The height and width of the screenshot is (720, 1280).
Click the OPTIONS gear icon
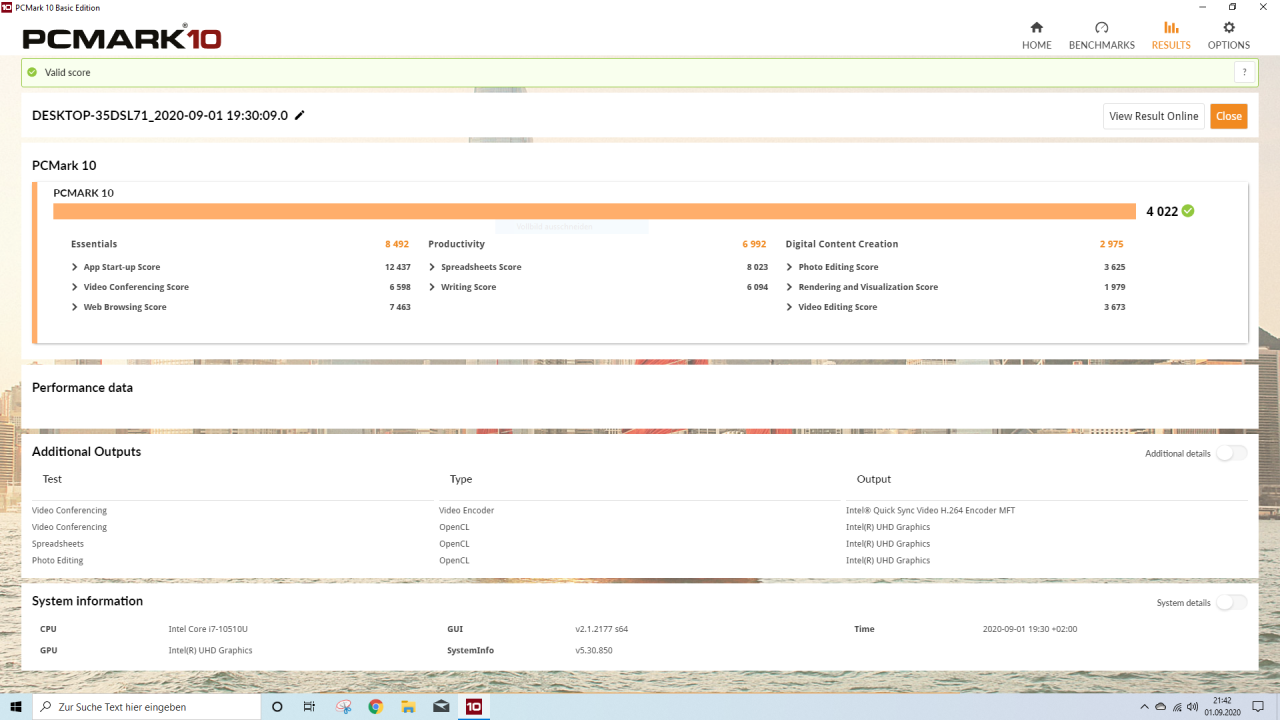[x=1229, y=28]
